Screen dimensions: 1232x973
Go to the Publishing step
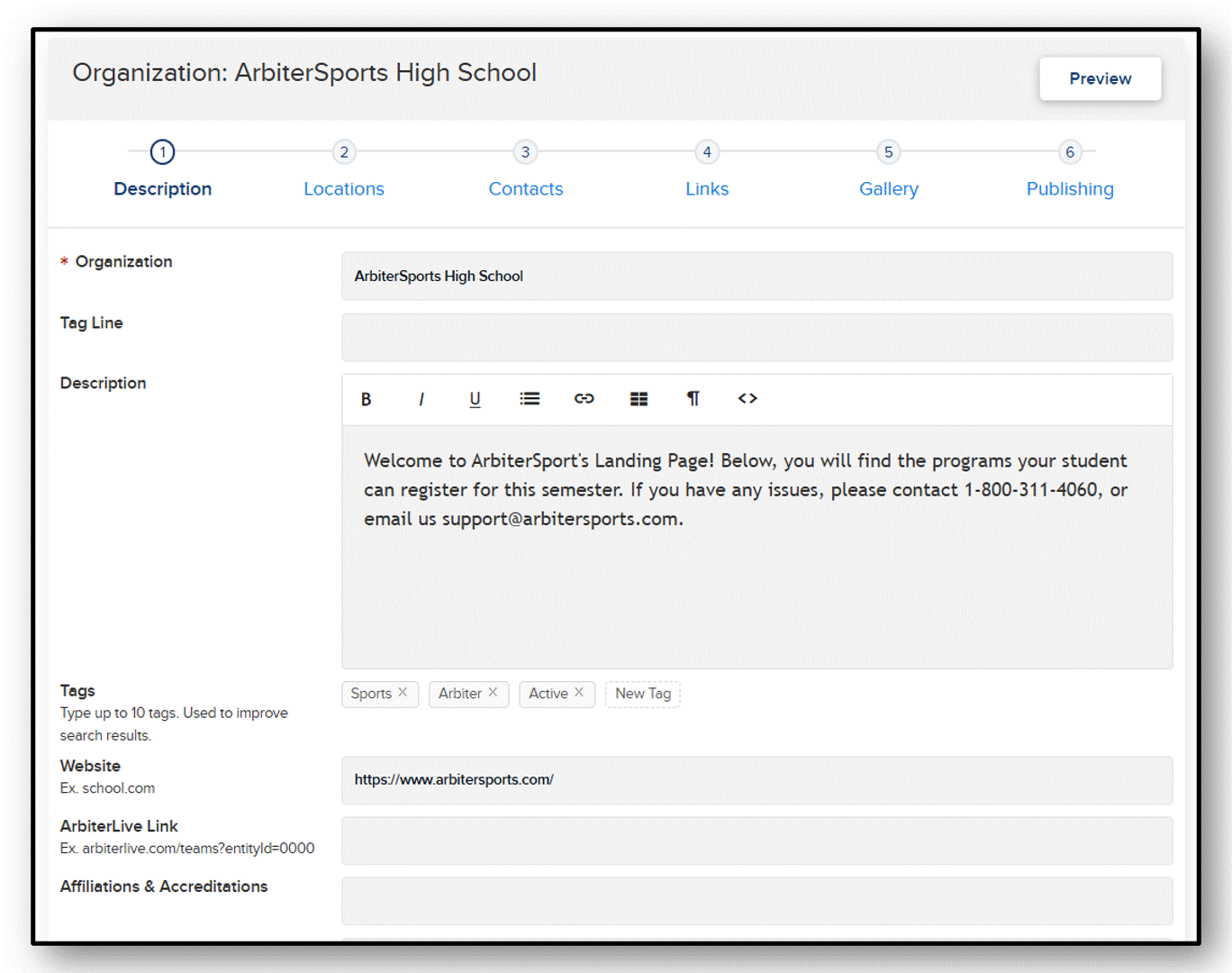tap(1070, 189)
